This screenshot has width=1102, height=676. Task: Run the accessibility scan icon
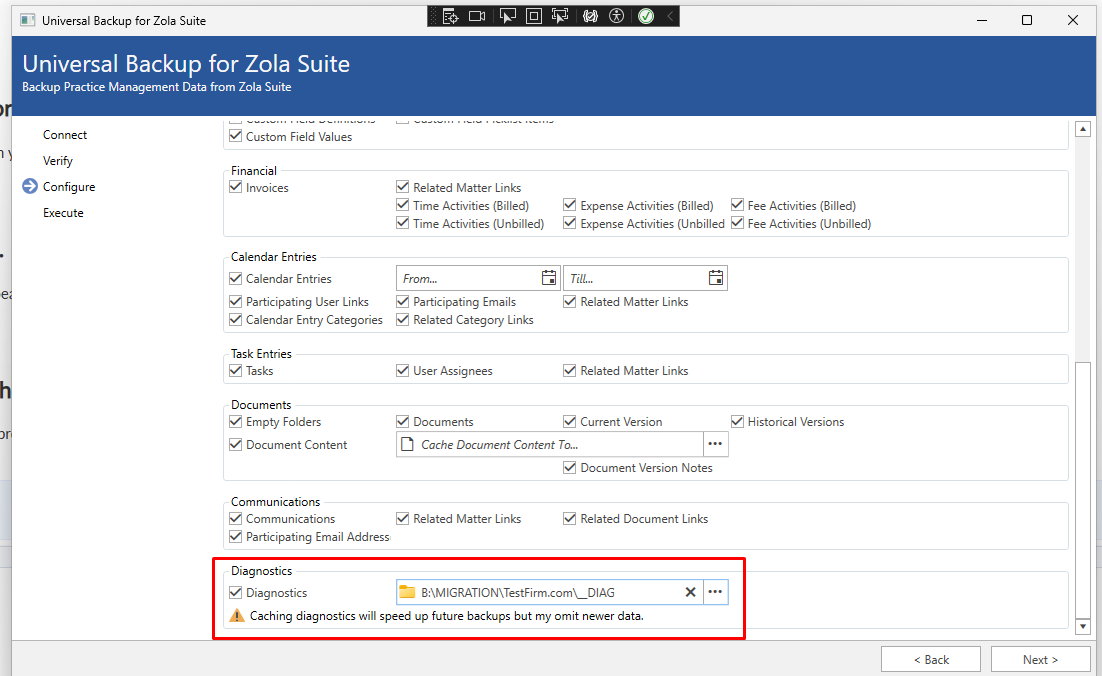(x=616, y=16)
